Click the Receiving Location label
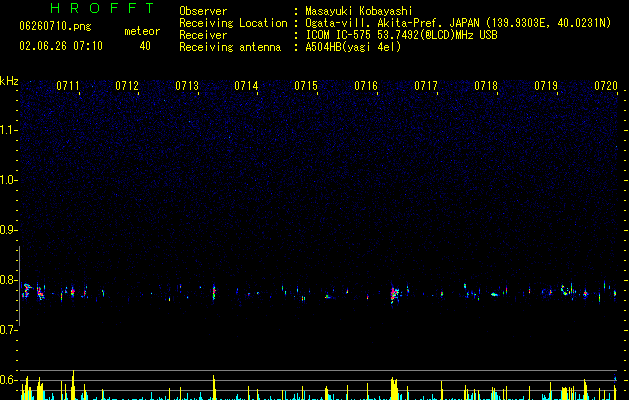Viewport: 629px width, 400px height. (x=233, y=23)
